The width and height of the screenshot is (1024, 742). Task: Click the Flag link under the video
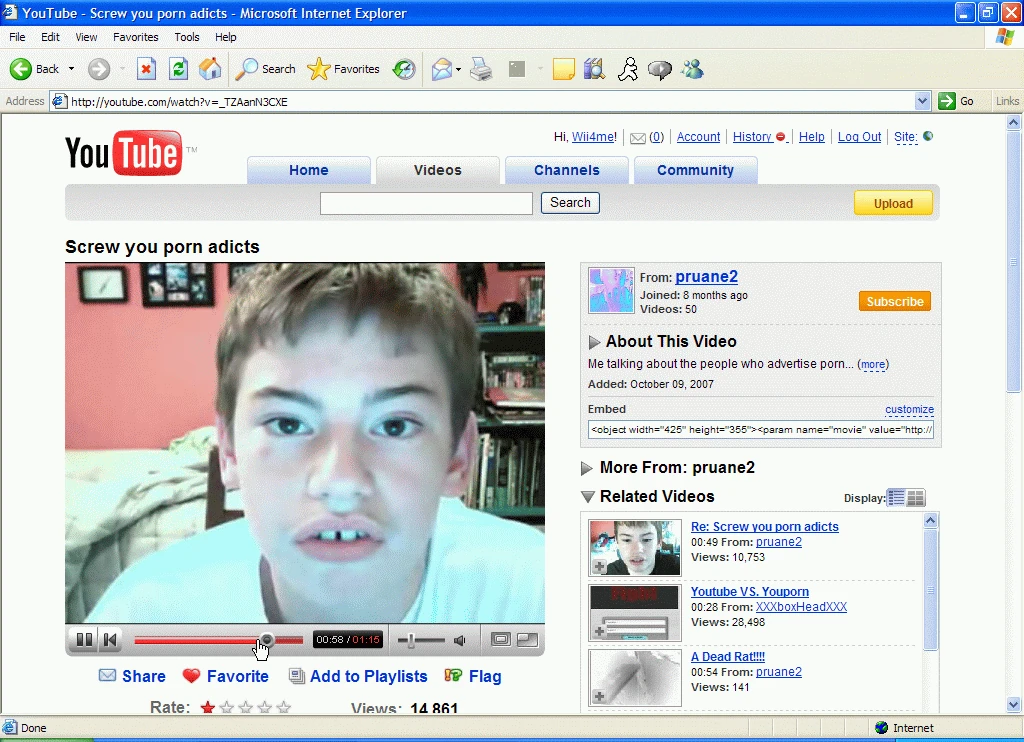tap(473, 676)
